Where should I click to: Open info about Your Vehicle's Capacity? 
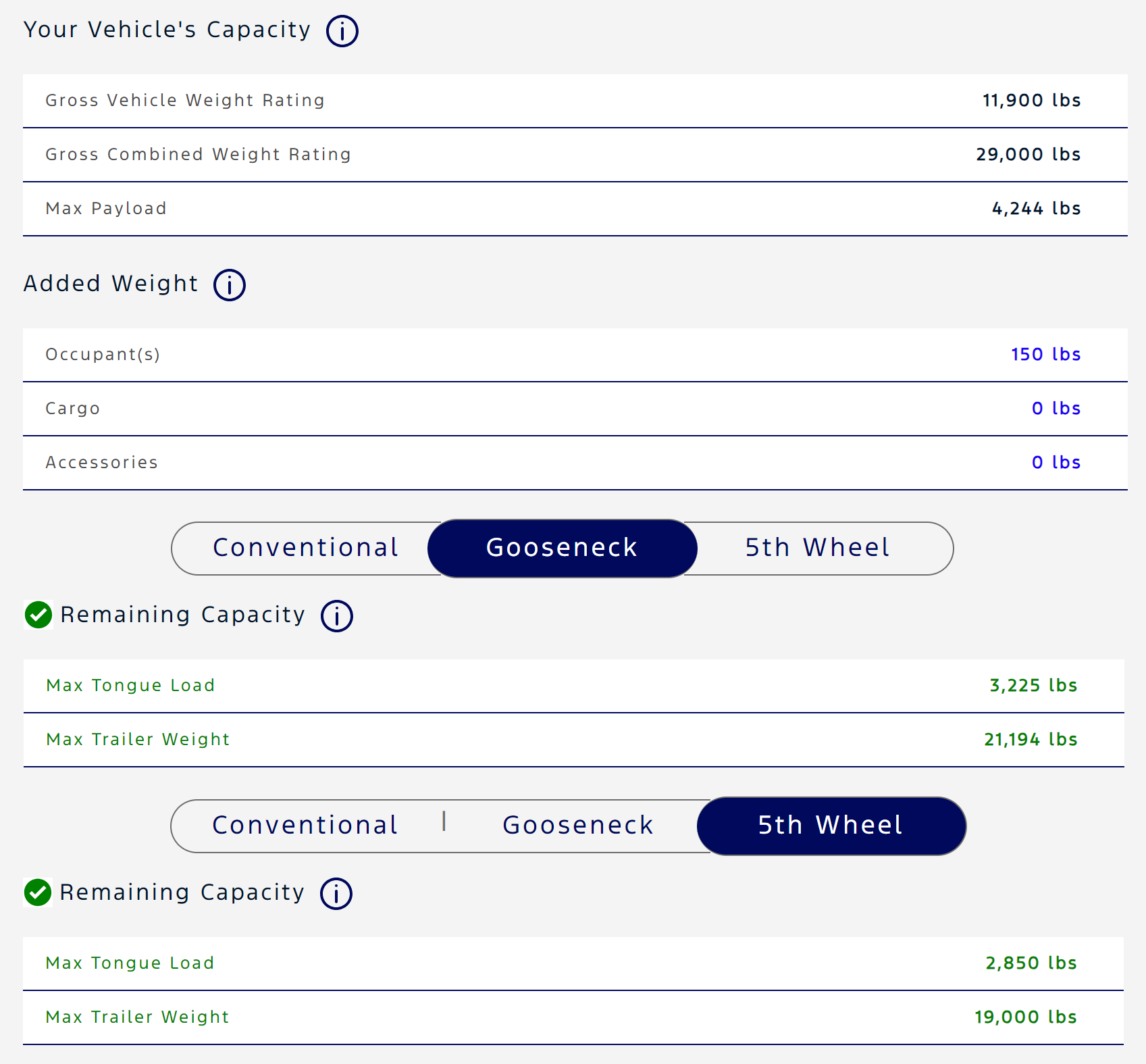pos(342,30)
